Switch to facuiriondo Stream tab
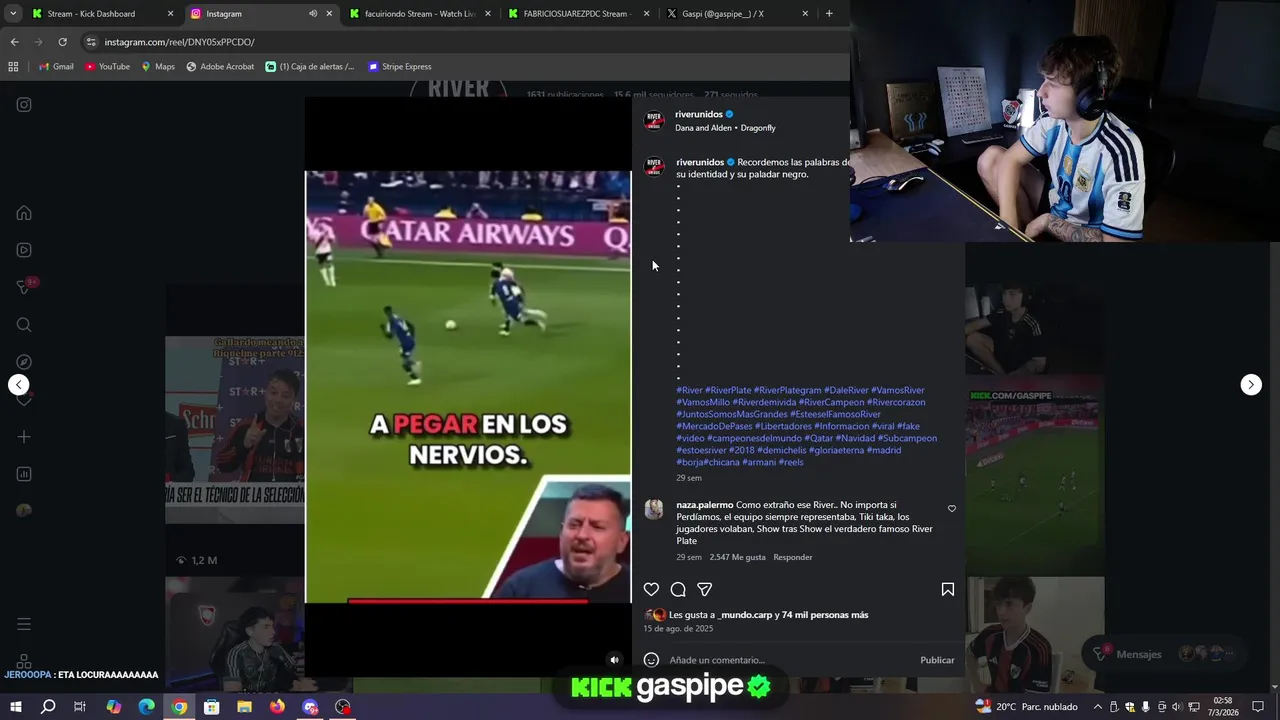 tap(419, 14)
